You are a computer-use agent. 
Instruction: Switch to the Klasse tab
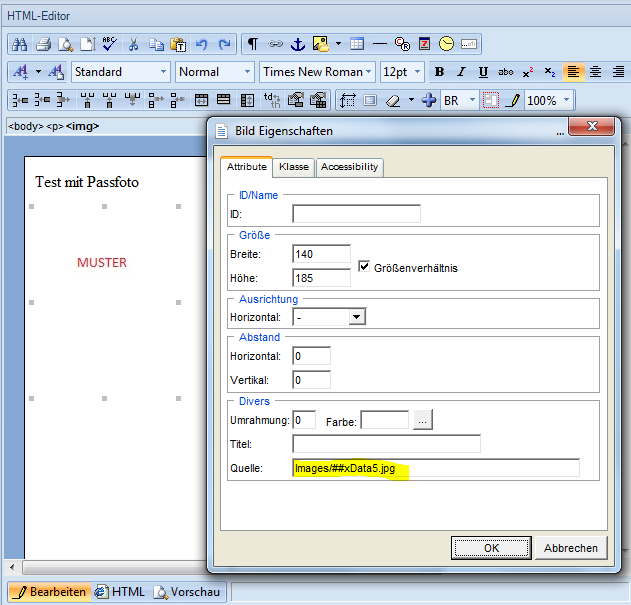[x=294, y=167]
